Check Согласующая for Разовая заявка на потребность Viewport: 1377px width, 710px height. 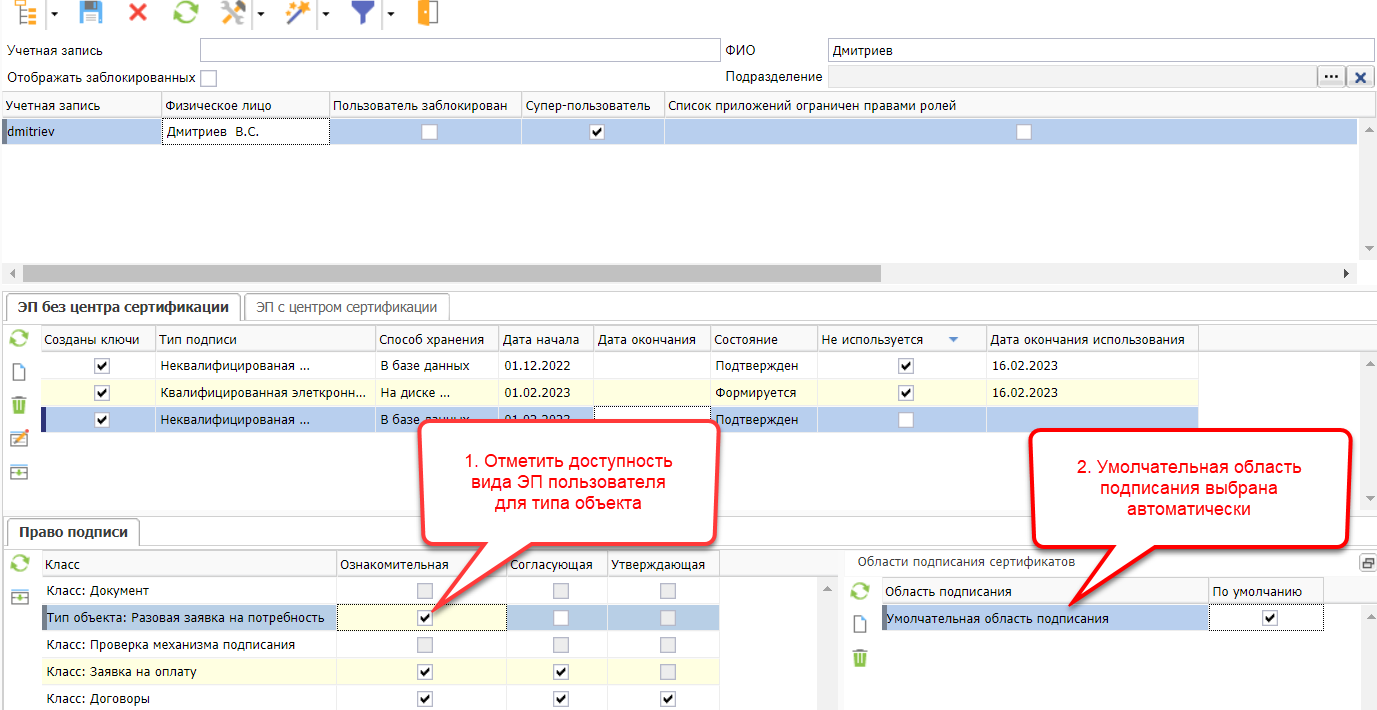[561, 618]
